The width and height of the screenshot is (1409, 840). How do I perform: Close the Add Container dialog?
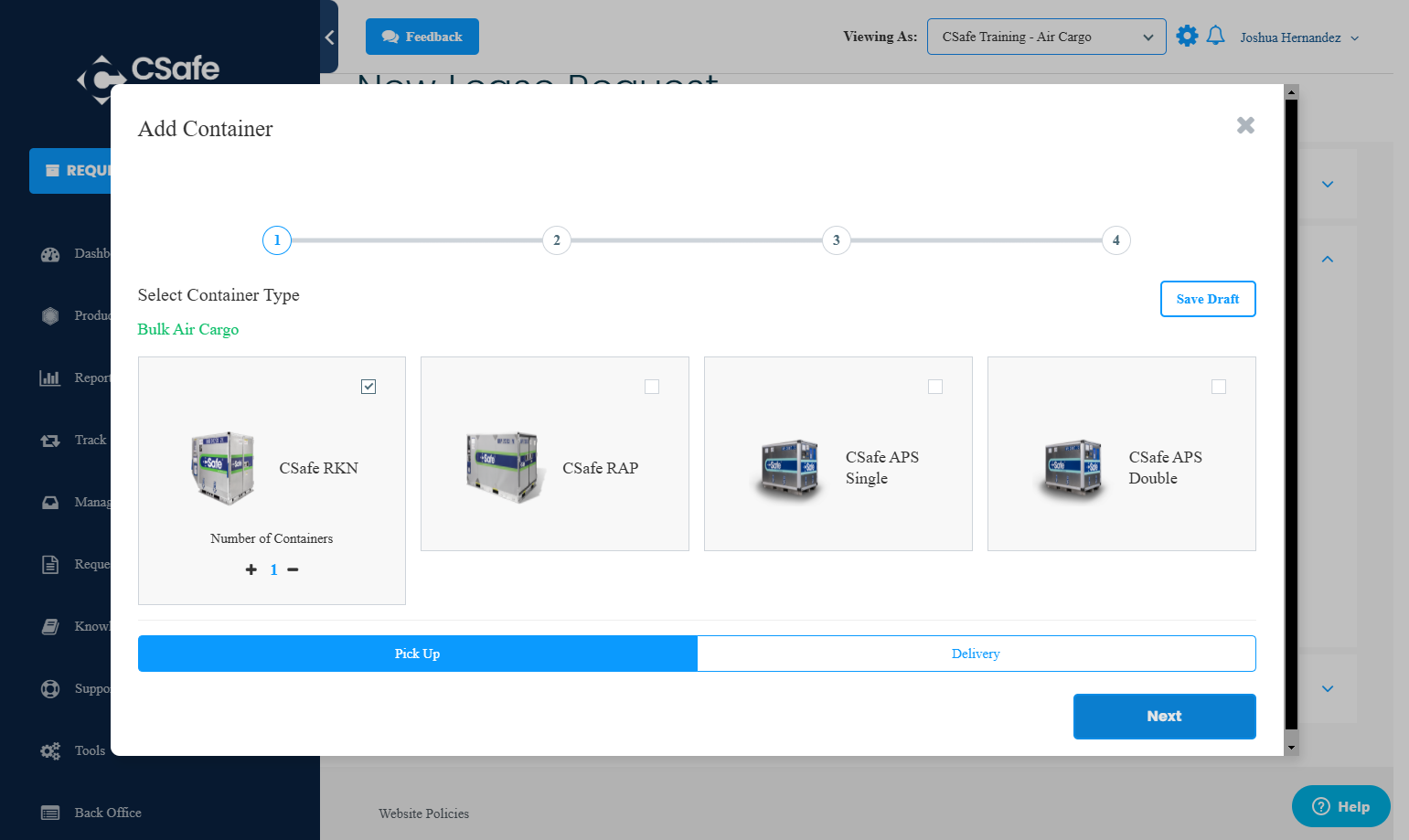coord(1245,125)
